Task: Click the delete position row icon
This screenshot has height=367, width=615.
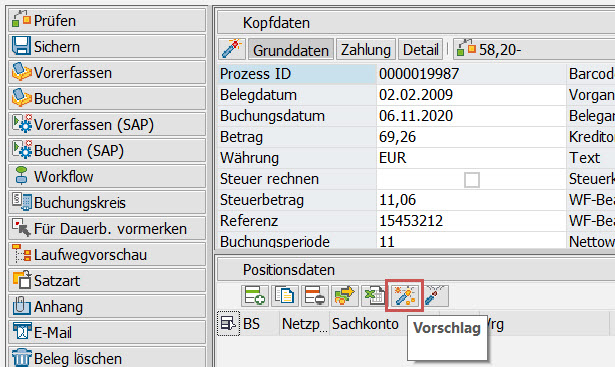Action: 315,295
